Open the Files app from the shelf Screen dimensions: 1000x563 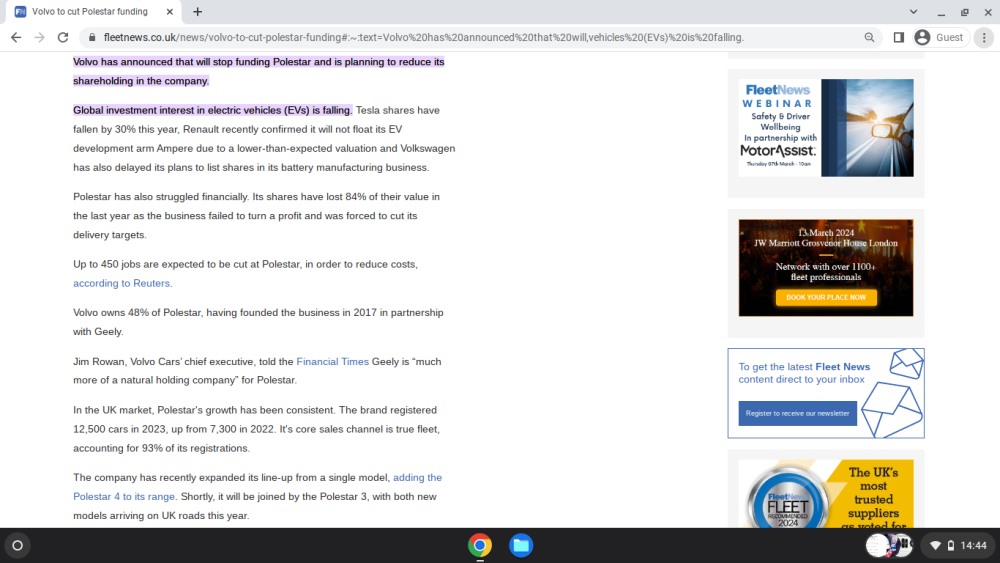pyautogui.click(x=521, y=546)
